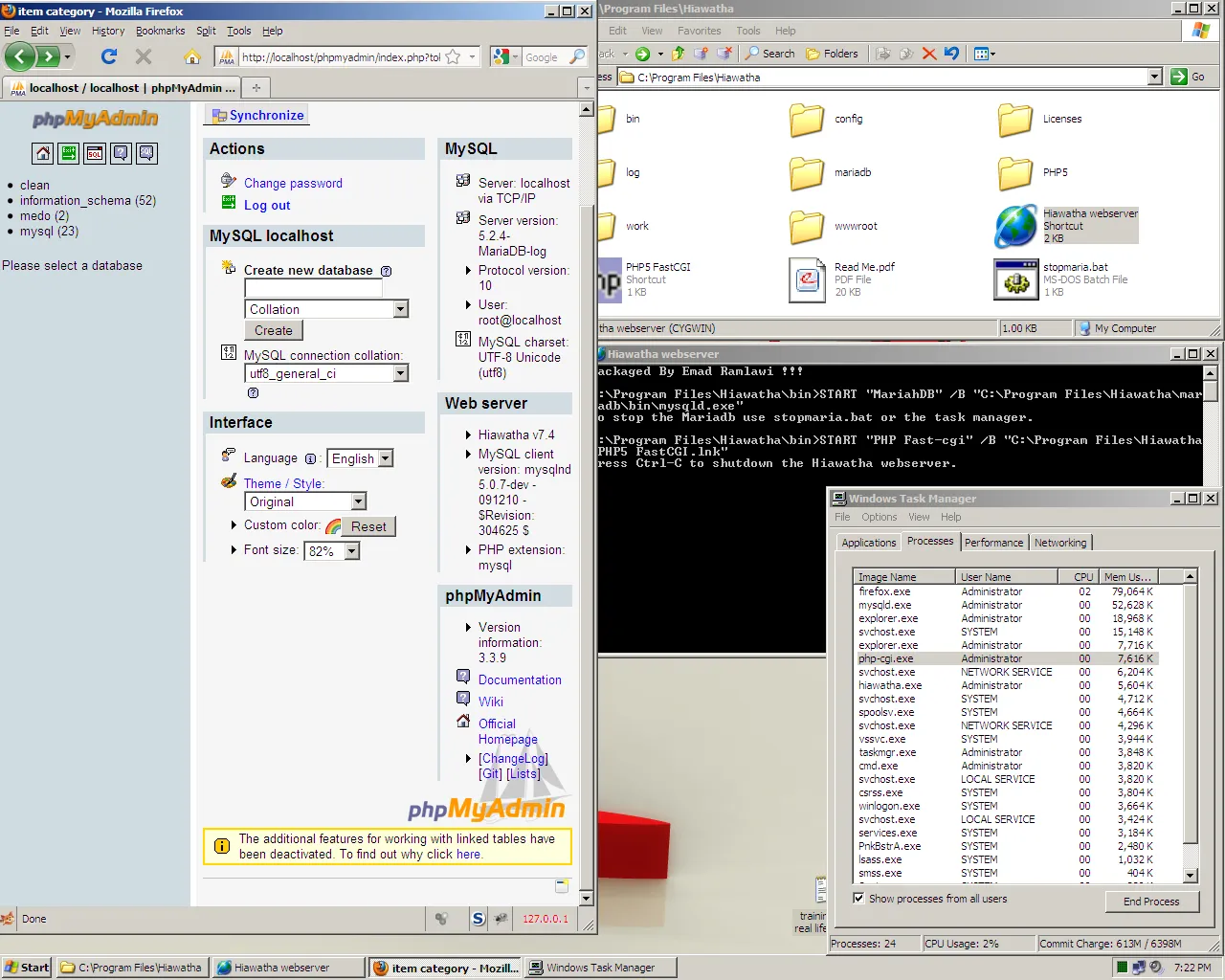Open the Collation dropdown for new database

401,309
